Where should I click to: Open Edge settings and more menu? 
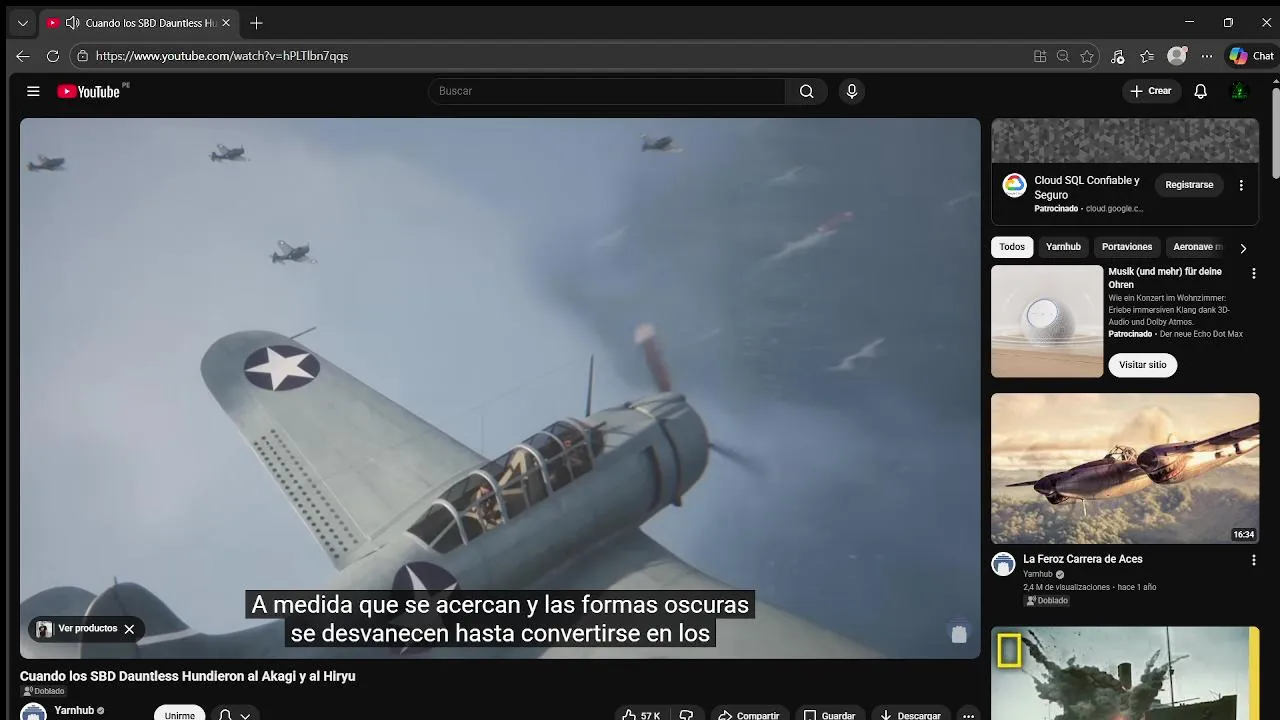tap(1207, 56)
